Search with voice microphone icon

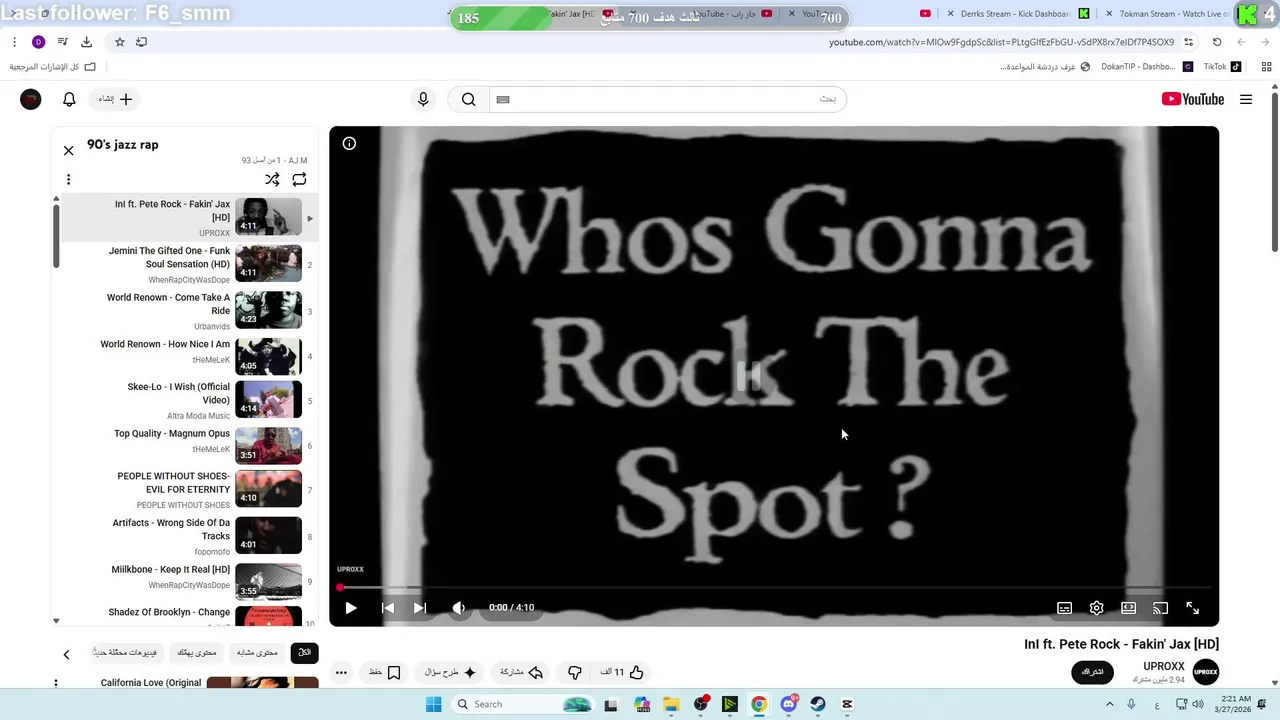423,99
